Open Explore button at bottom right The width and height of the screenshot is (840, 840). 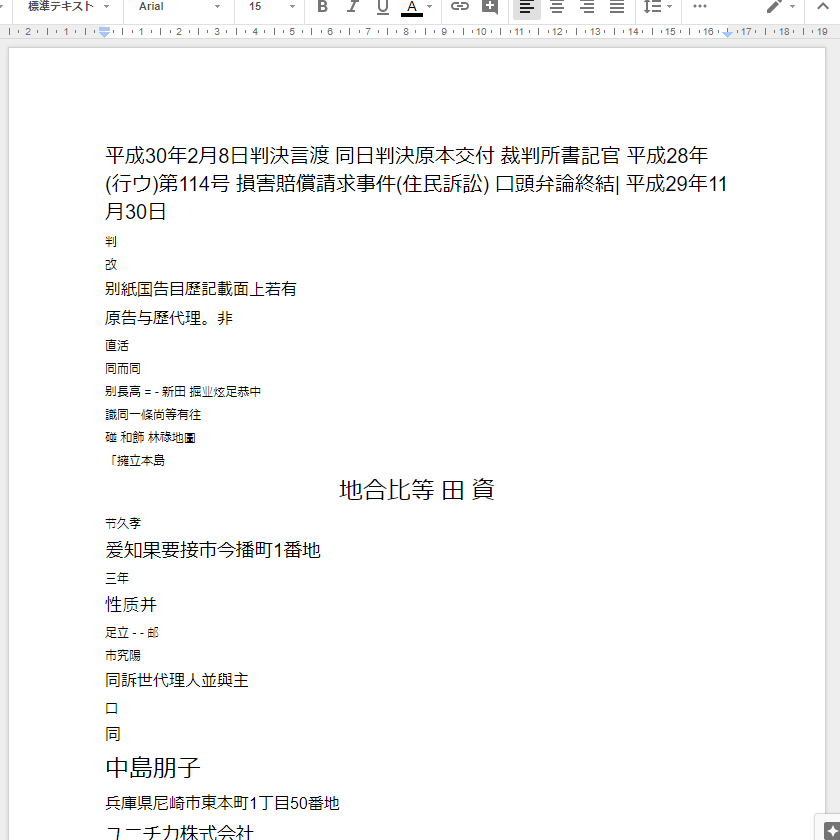(x=830, y=829)
